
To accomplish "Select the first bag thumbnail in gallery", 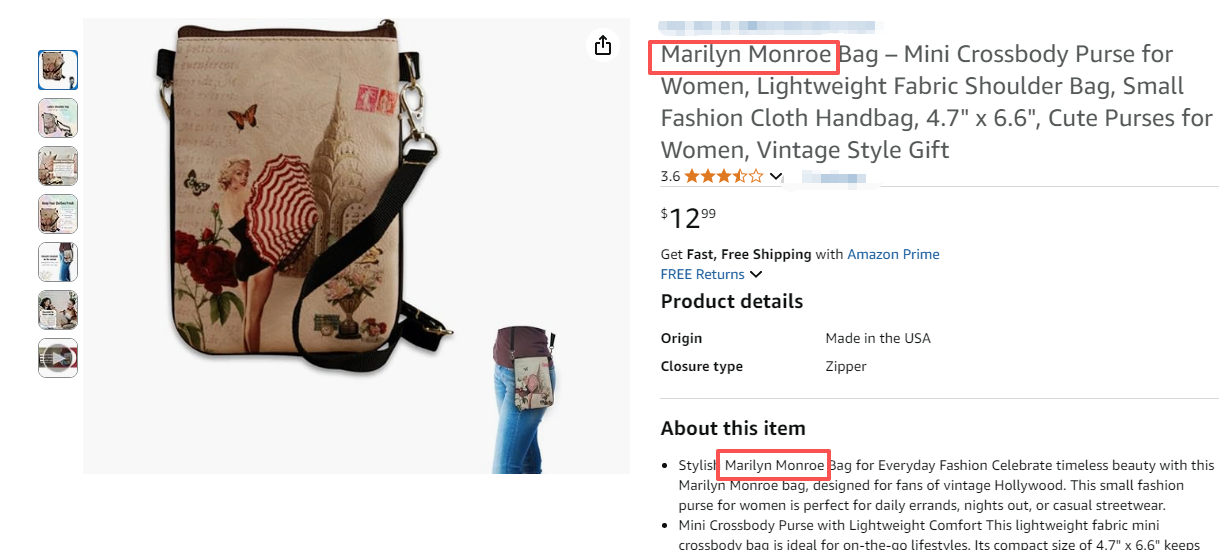I will click(58, 70).
